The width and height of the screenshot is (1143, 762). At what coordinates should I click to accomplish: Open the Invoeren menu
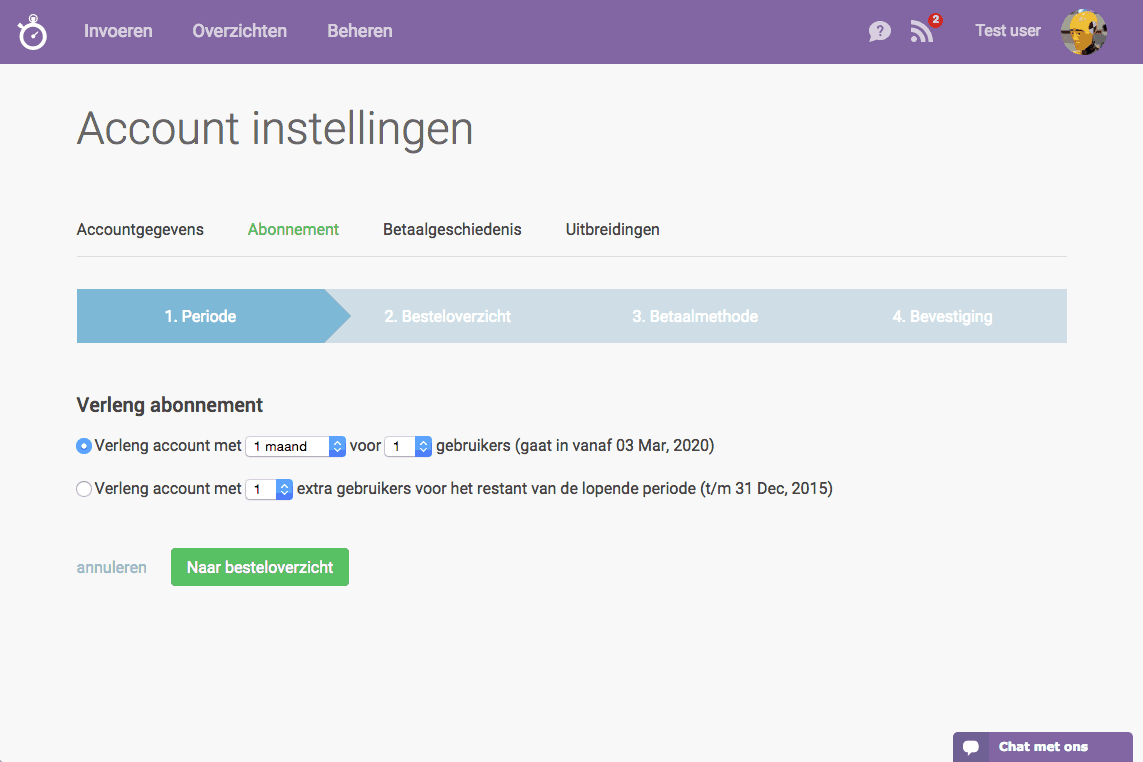click(x=118, y=31)
